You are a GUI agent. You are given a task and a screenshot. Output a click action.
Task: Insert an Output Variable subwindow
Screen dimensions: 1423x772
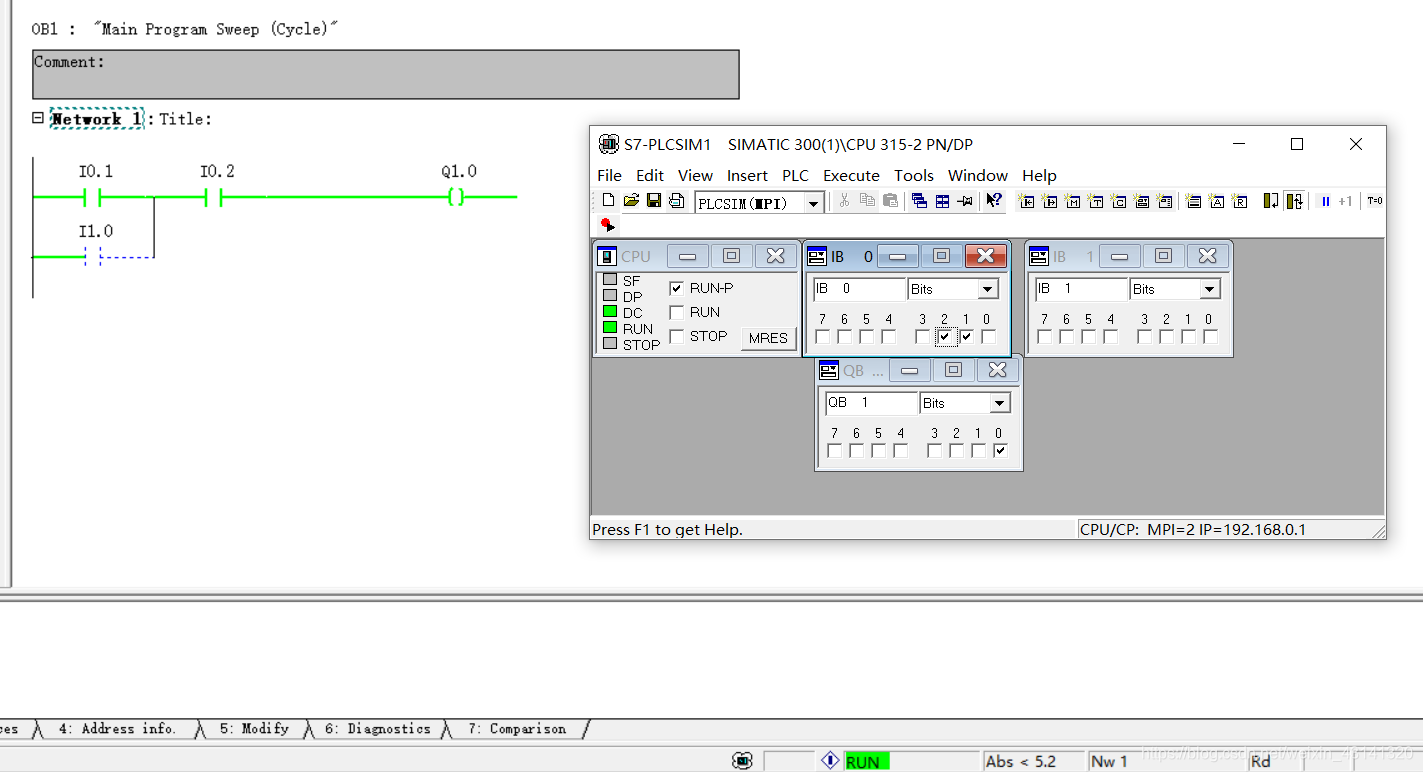pos(1049,201)
